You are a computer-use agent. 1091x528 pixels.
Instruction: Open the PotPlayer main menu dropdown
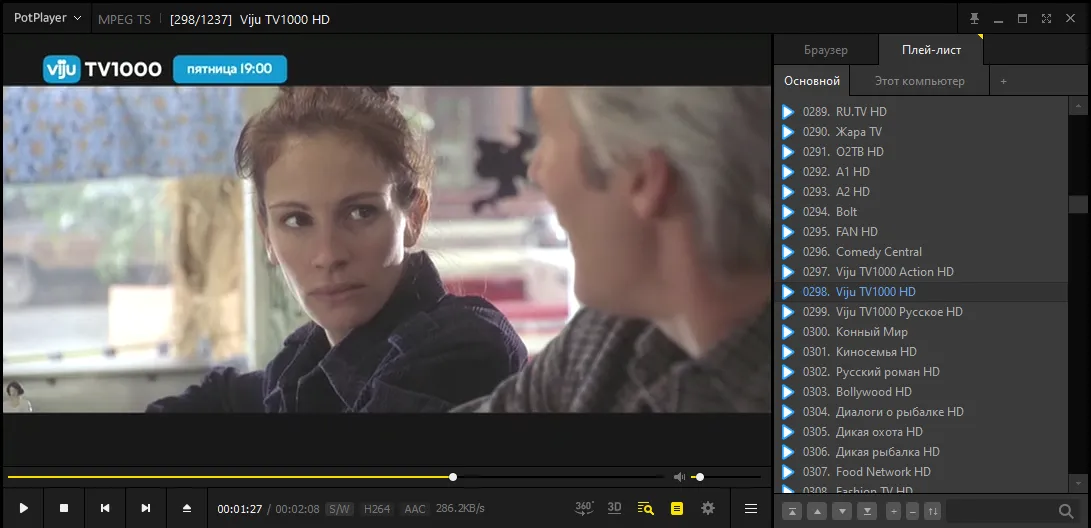[47, 18]
